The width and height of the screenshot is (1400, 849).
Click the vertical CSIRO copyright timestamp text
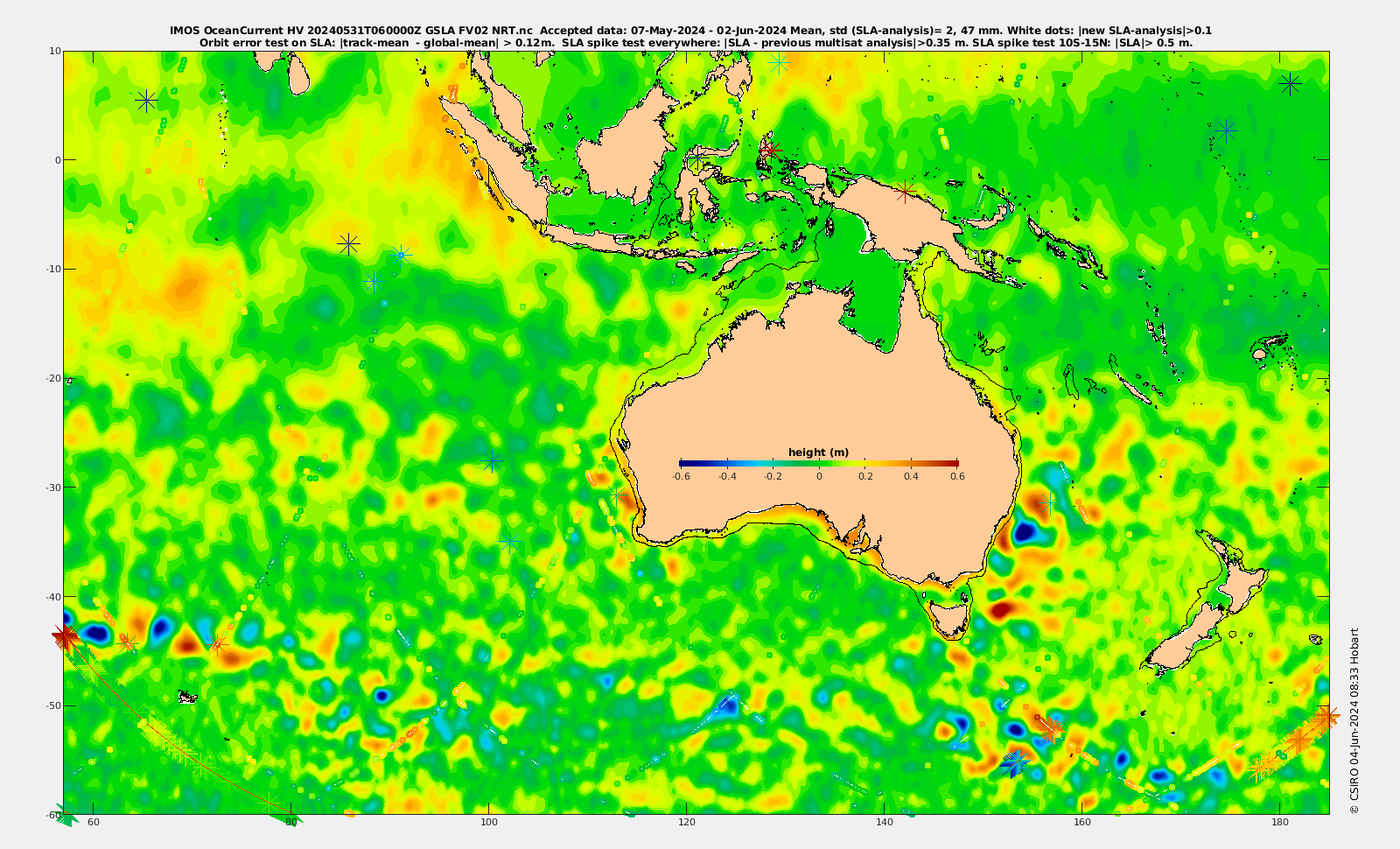[1354, 721]
